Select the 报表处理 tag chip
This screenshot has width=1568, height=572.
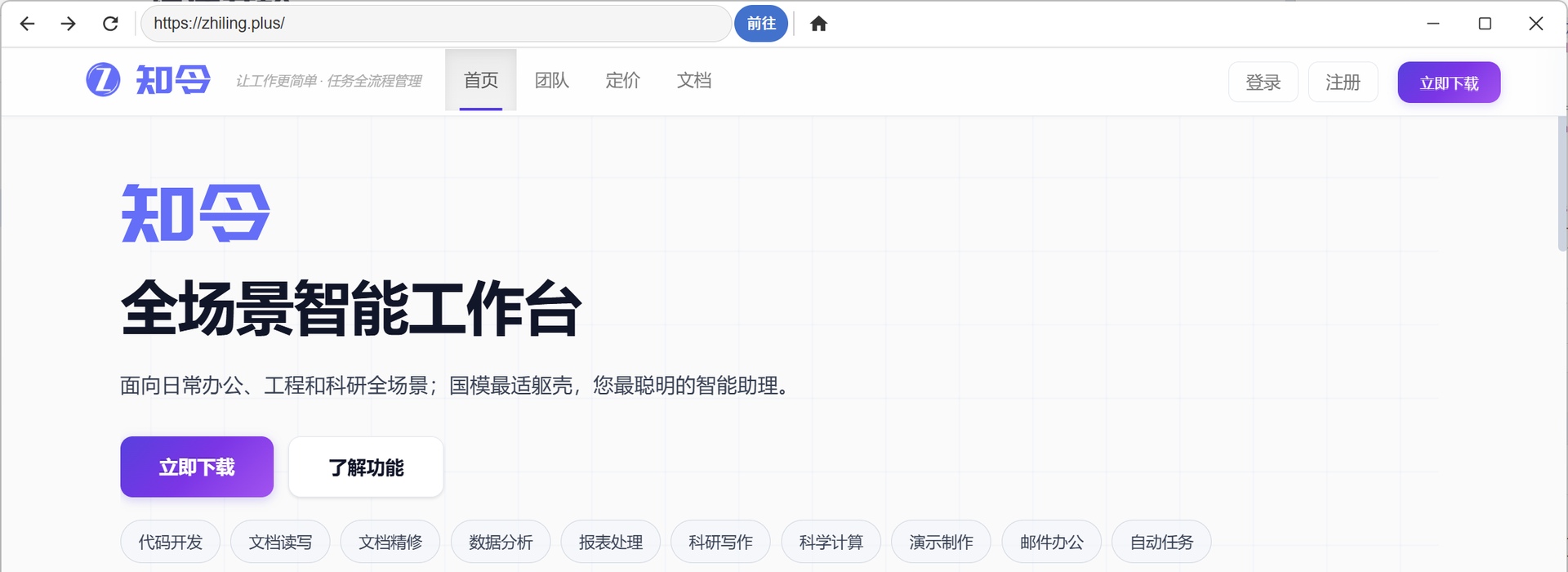click(x=611, y=542)
